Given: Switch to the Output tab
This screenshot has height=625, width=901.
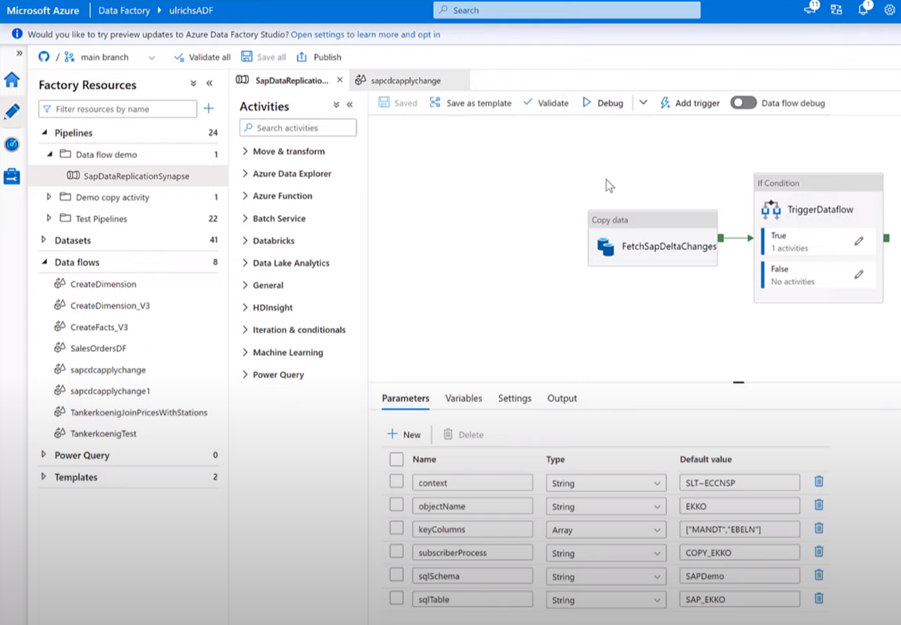Looking at the screenshot, I should tap(562, 398).
